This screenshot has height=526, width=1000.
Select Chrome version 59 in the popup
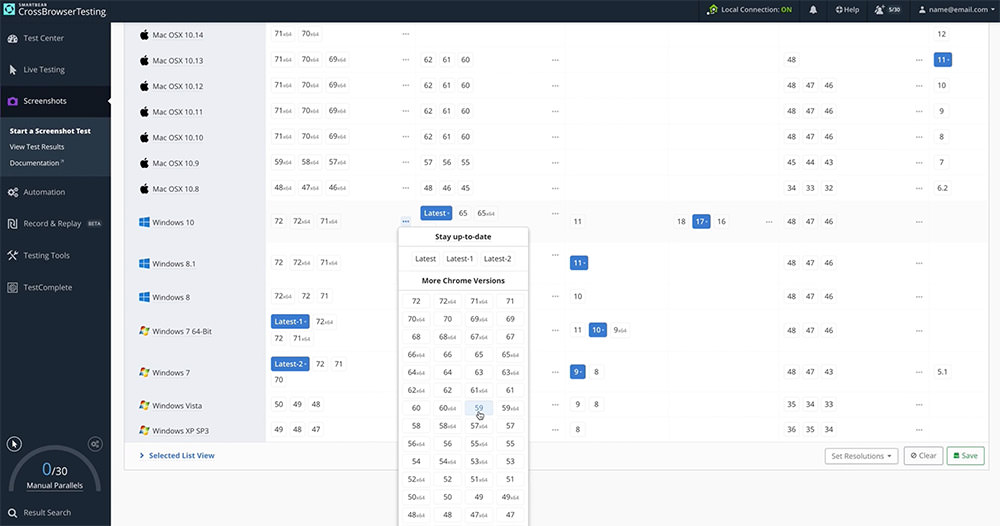coord(479,408)
